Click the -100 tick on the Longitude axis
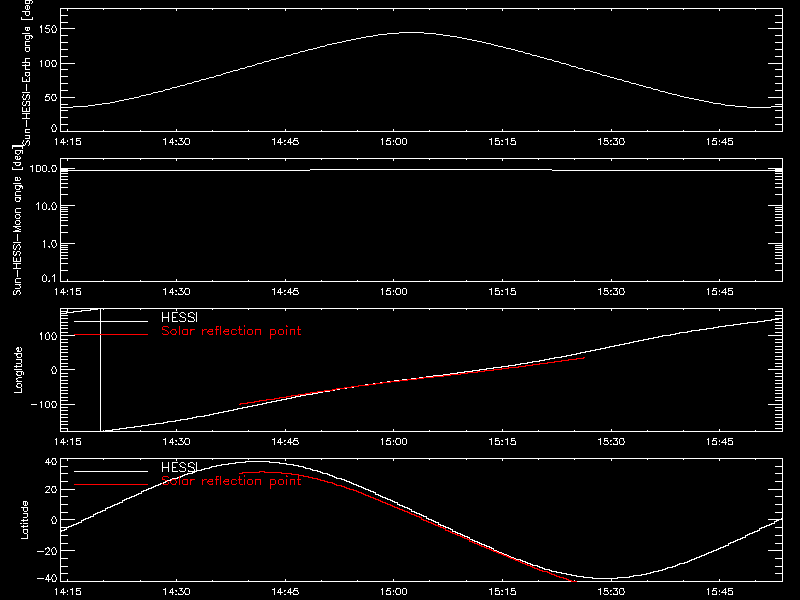Screen dimensions: 800x600 (x=44, y=404)
